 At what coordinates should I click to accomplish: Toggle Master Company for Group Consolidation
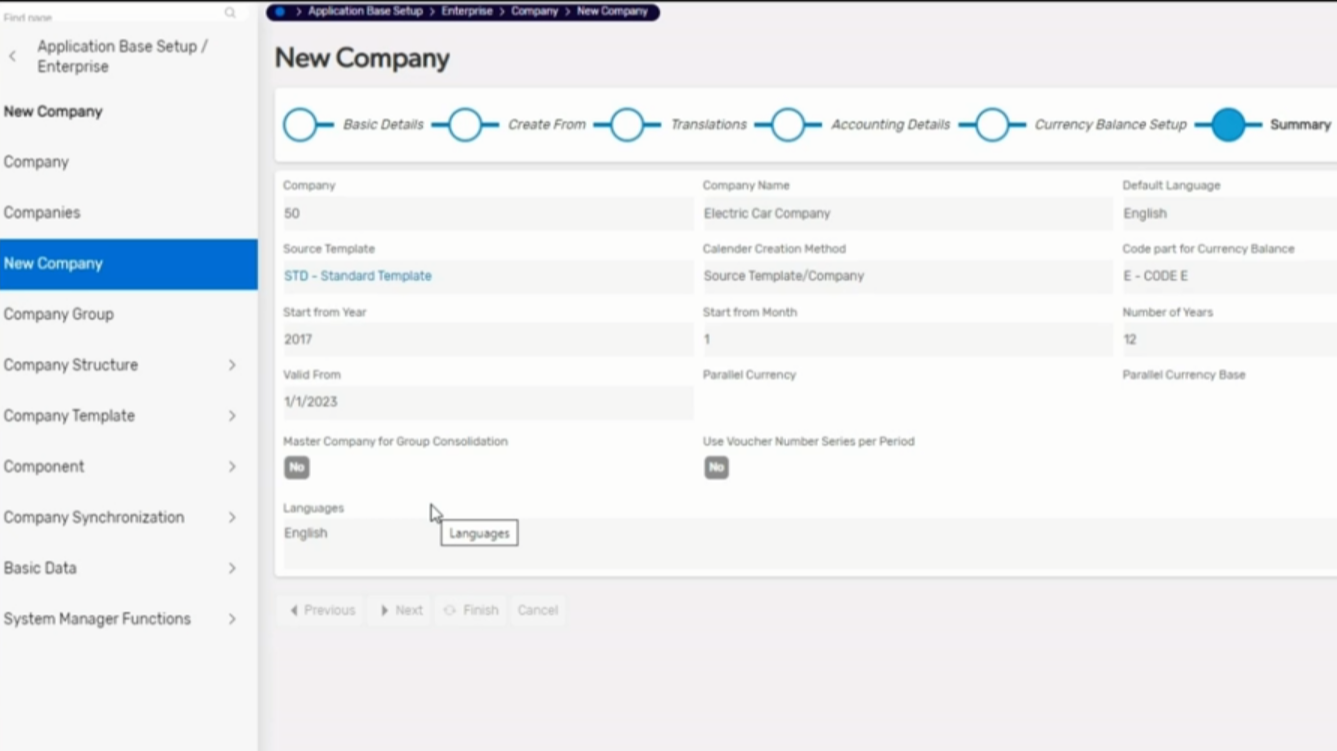(296, 467)
